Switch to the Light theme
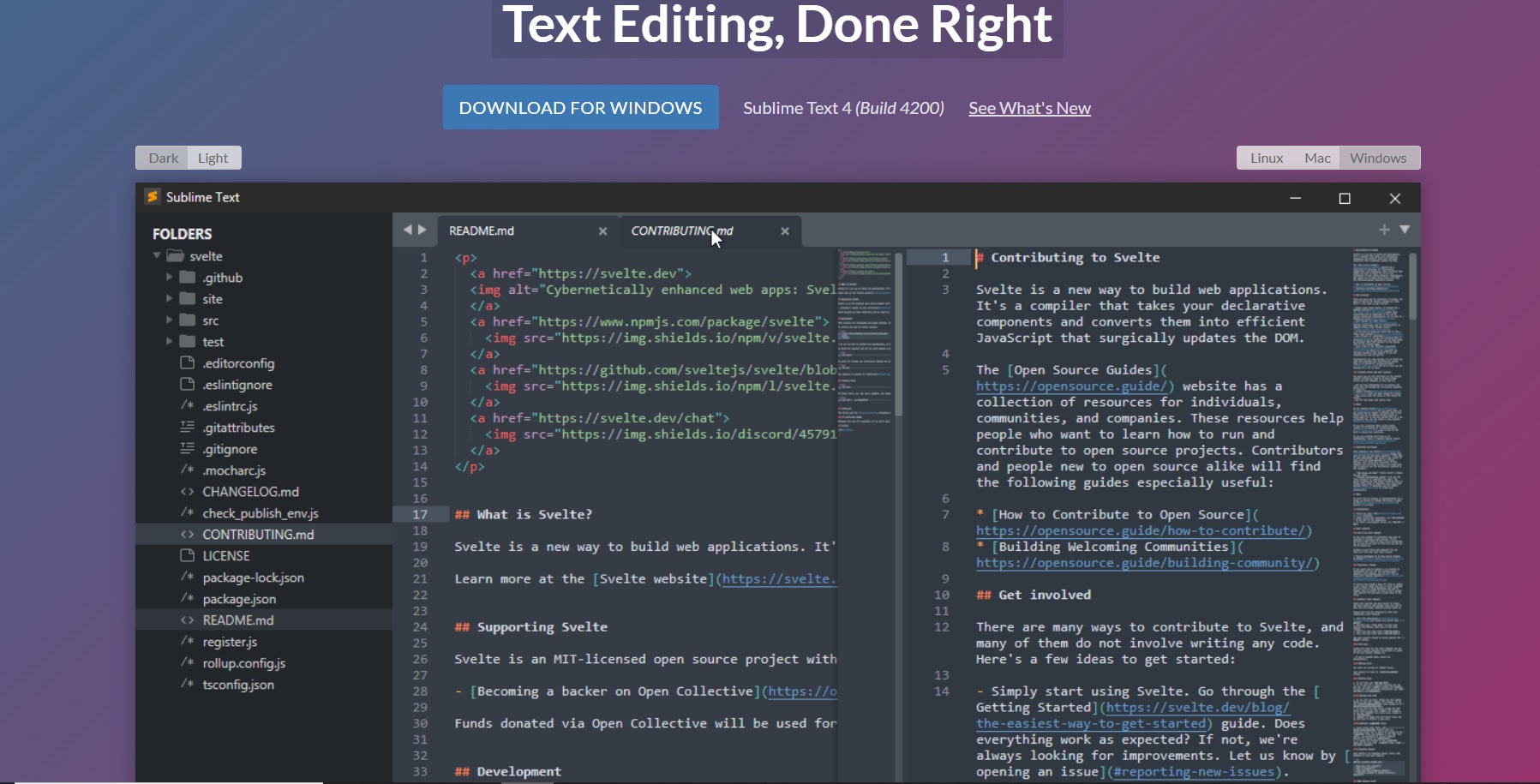The height and width of the screenshot is (784, 1540). 213,159
